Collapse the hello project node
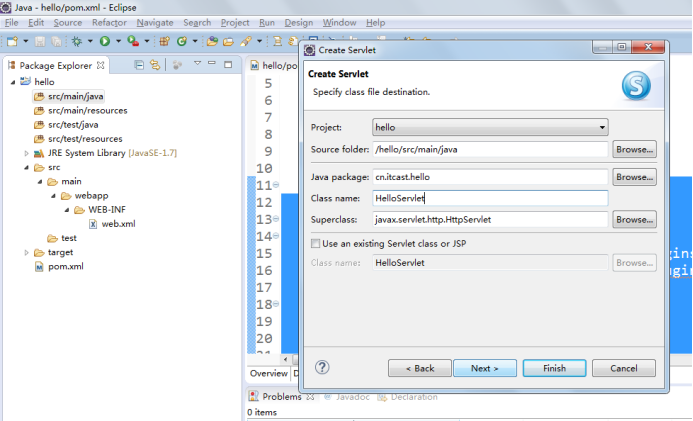The image size is (693, 421). [x=13, y=82]
